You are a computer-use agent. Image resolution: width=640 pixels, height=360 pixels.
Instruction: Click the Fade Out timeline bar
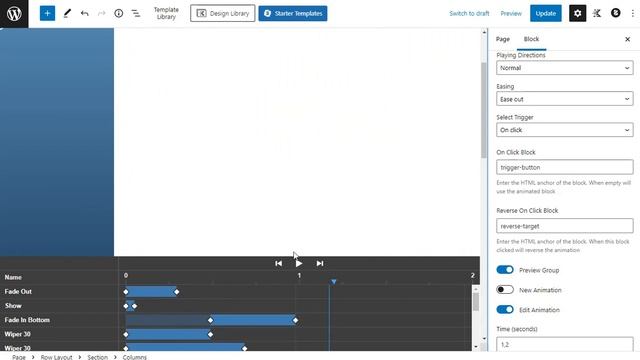click(x=151, y=292)
